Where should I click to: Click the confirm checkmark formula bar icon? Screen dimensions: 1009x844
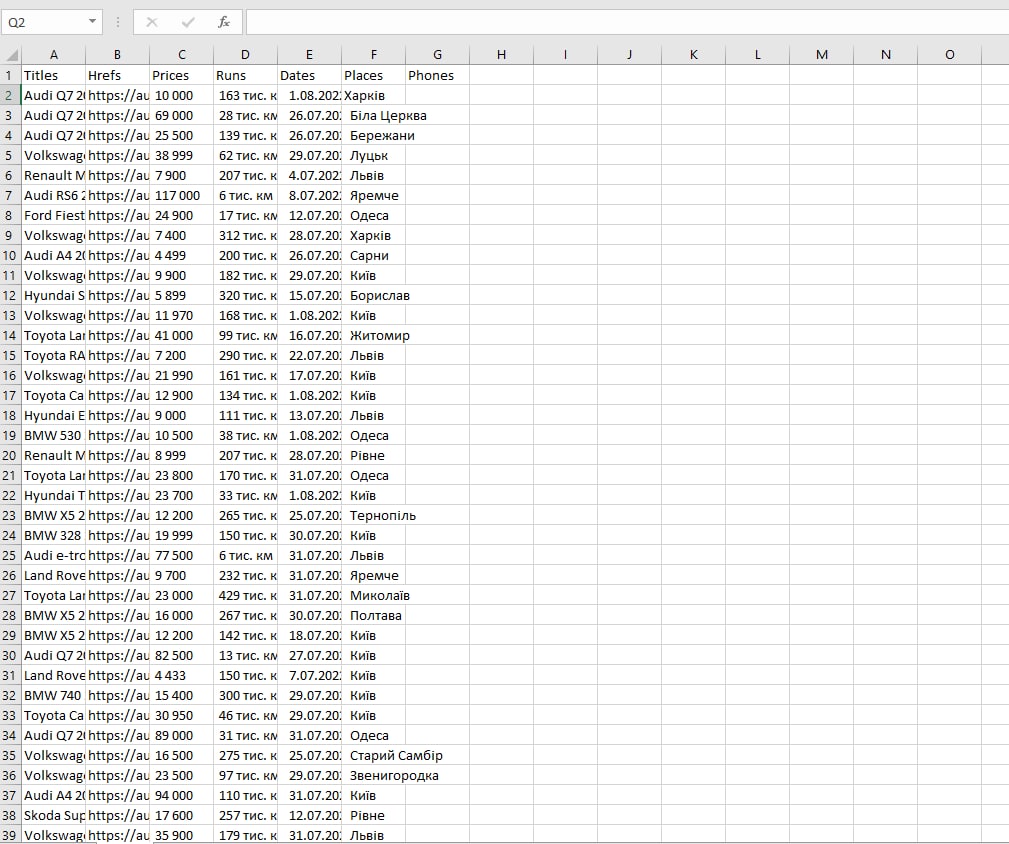coord(188,23)
